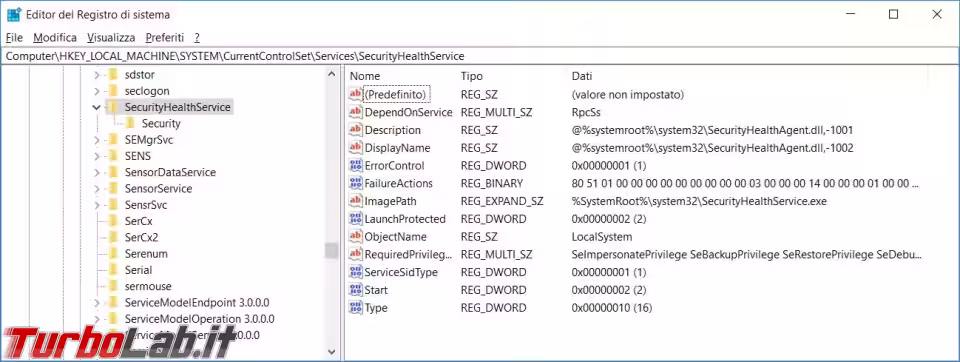Screen dimensions: 960x362
Task: Select the Description string value icon
Action: [356, 130]
